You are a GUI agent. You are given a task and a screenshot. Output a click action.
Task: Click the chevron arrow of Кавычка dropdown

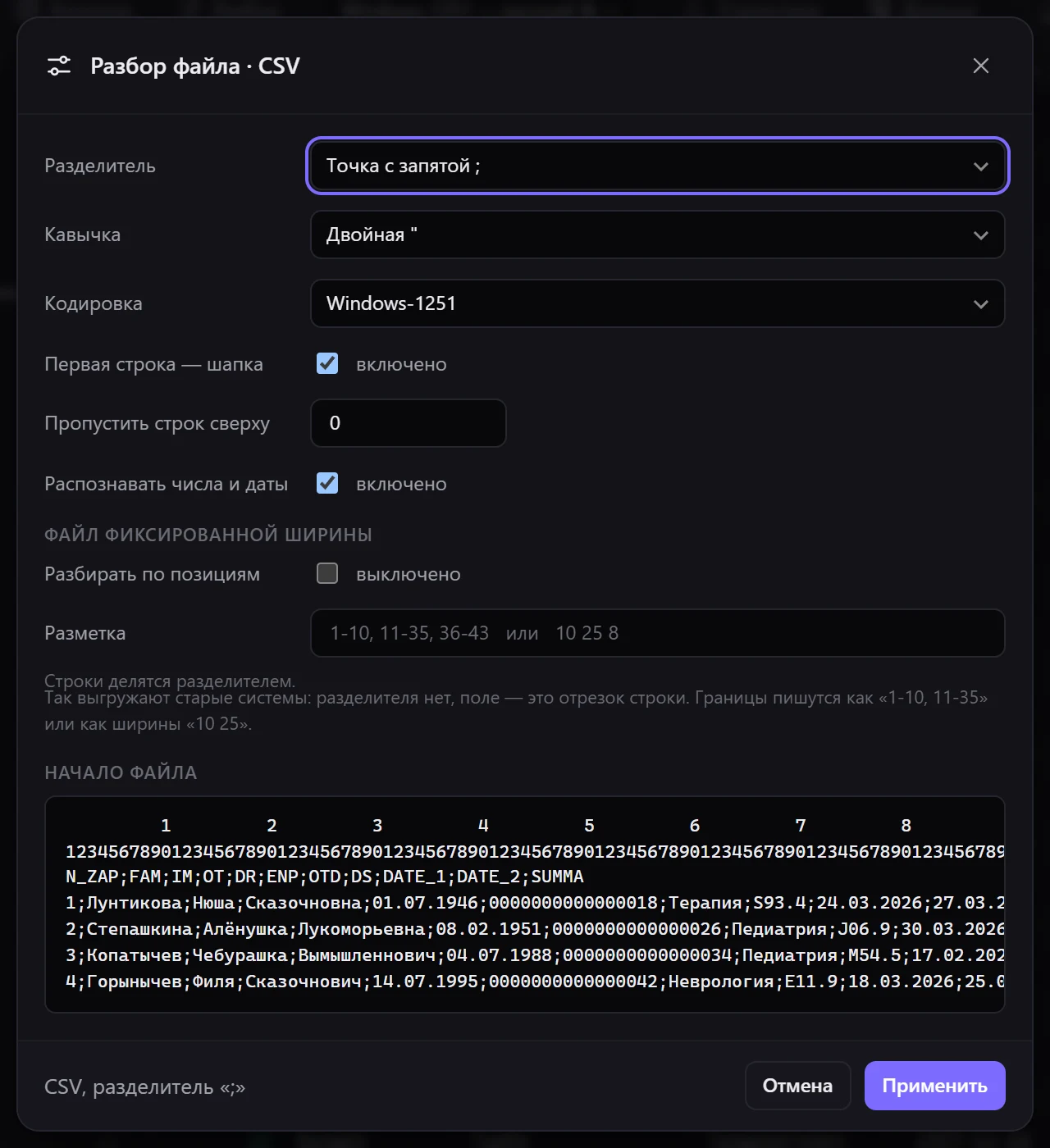click(x=981, y=235)
